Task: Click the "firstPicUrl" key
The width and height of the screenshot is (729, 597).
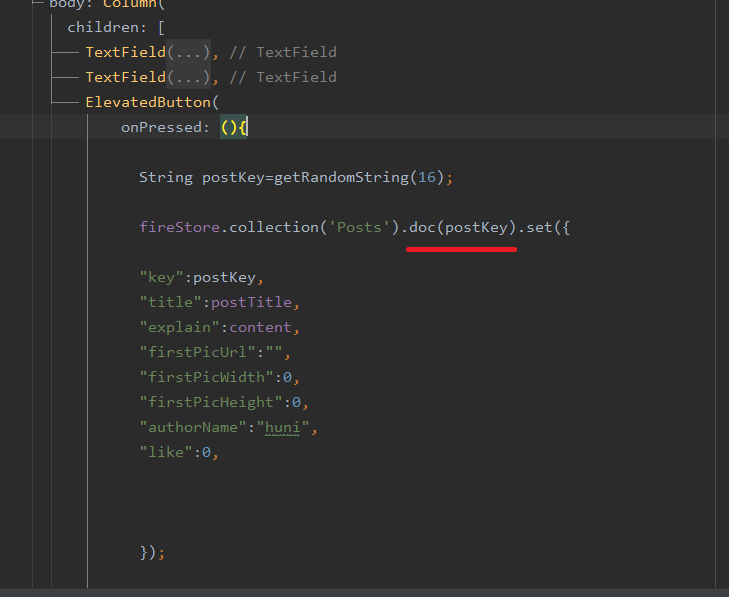Action: (x=198, y=352)
